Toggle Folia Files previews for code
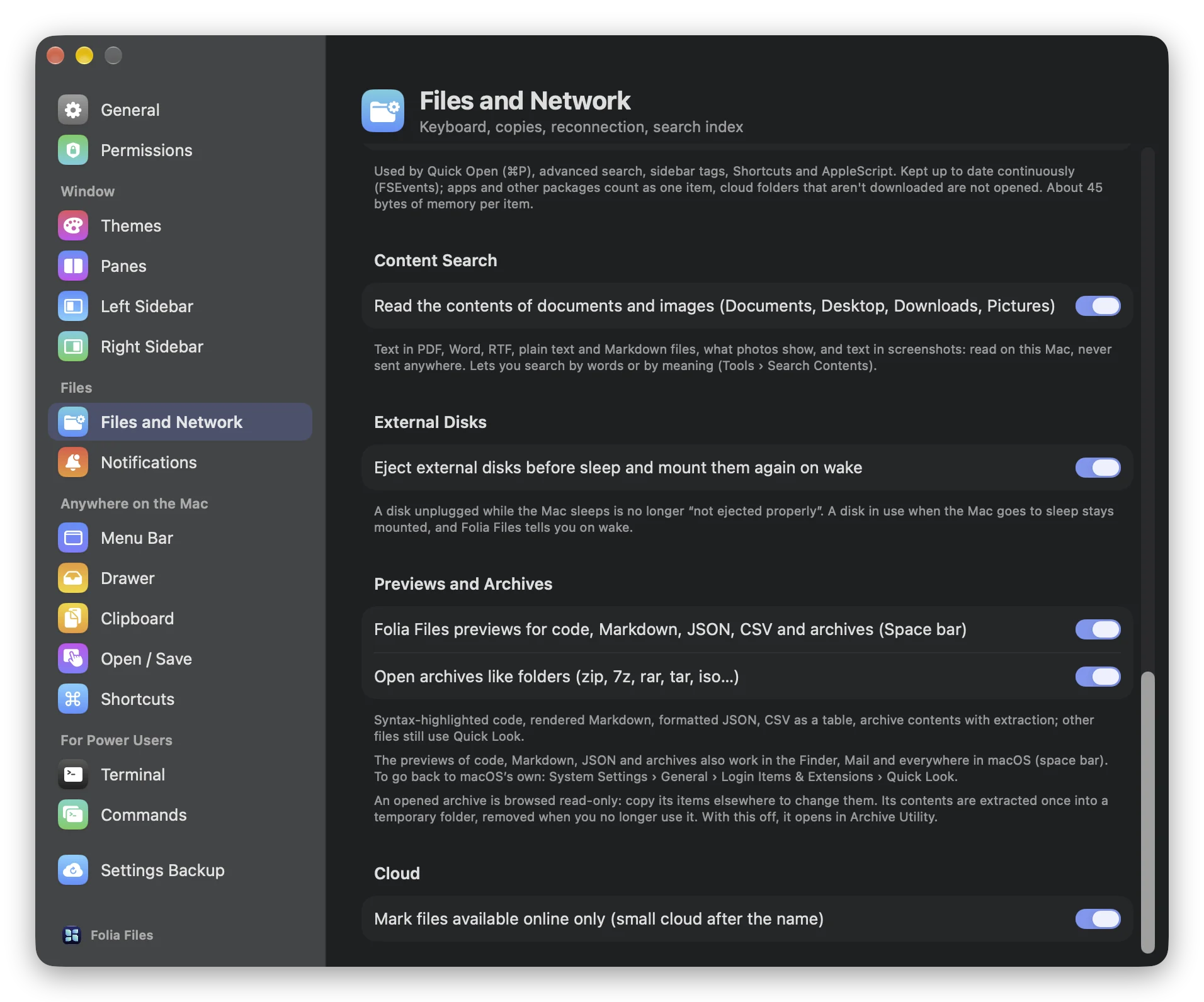The image size is (1204, 1002). (x=1098, y=629)
